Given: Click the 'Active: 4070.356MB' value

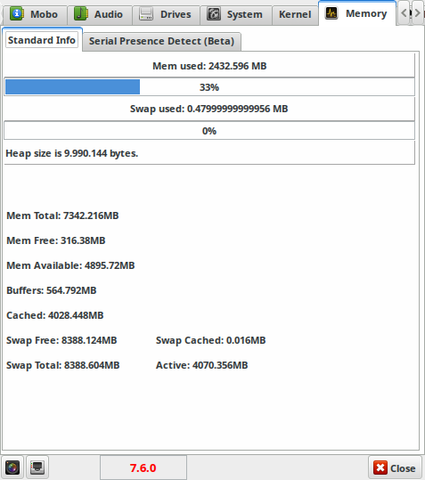Looking at the screenshot, I should pos(202,365).
